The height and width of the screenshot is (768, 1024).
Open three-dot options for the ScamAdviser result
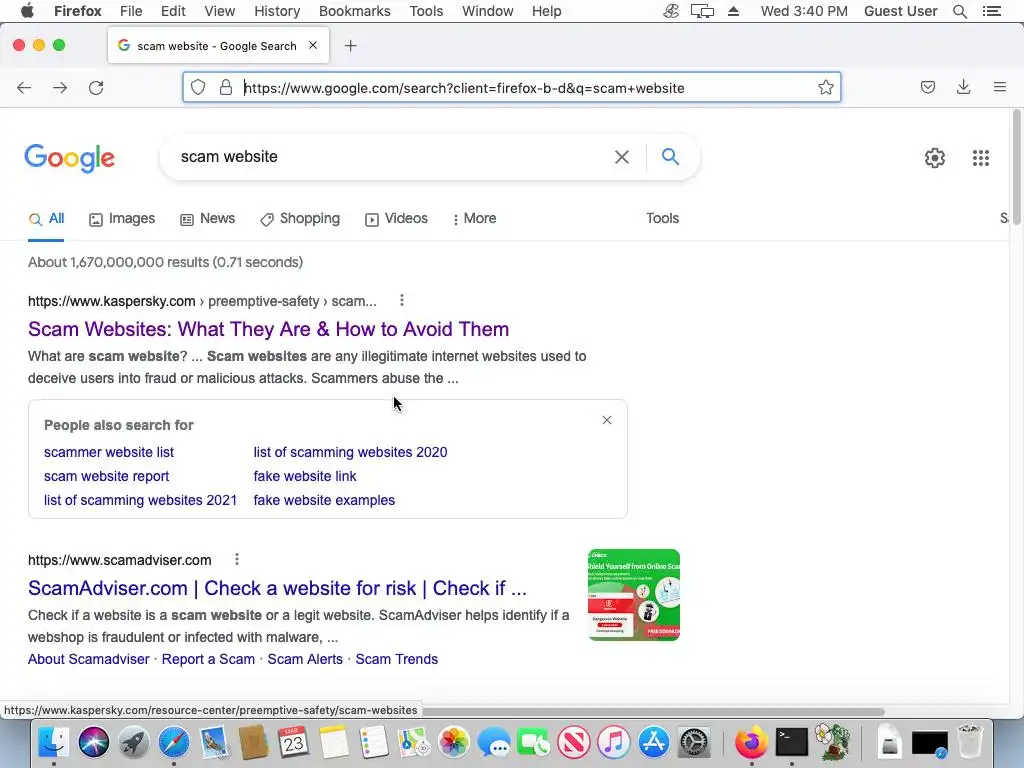coord(237,559)
